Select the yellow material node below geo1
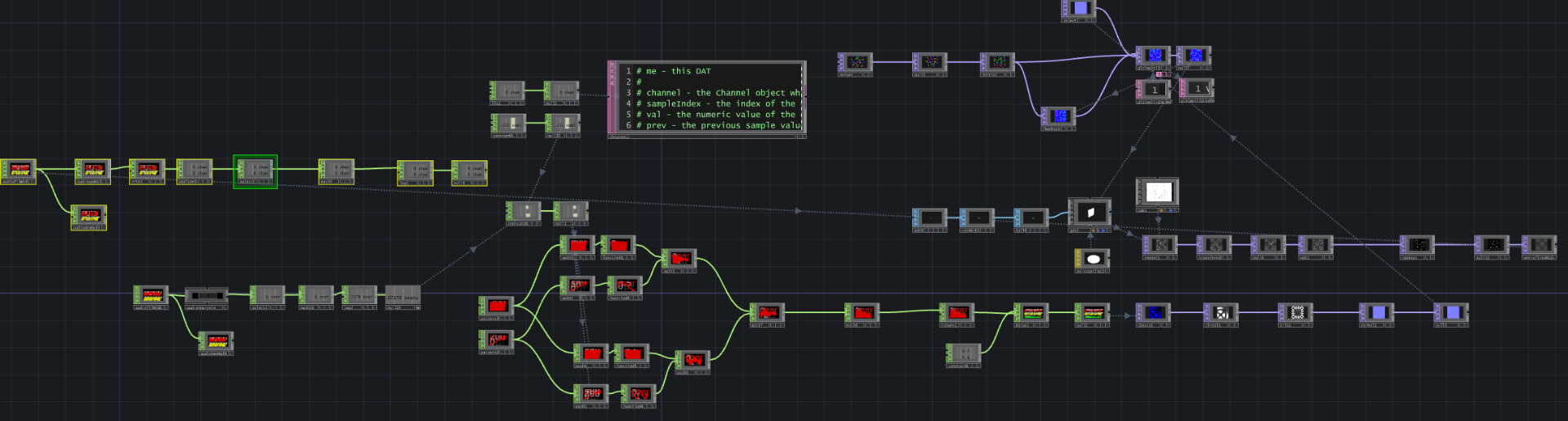1568x421 pixels. 1093,261
